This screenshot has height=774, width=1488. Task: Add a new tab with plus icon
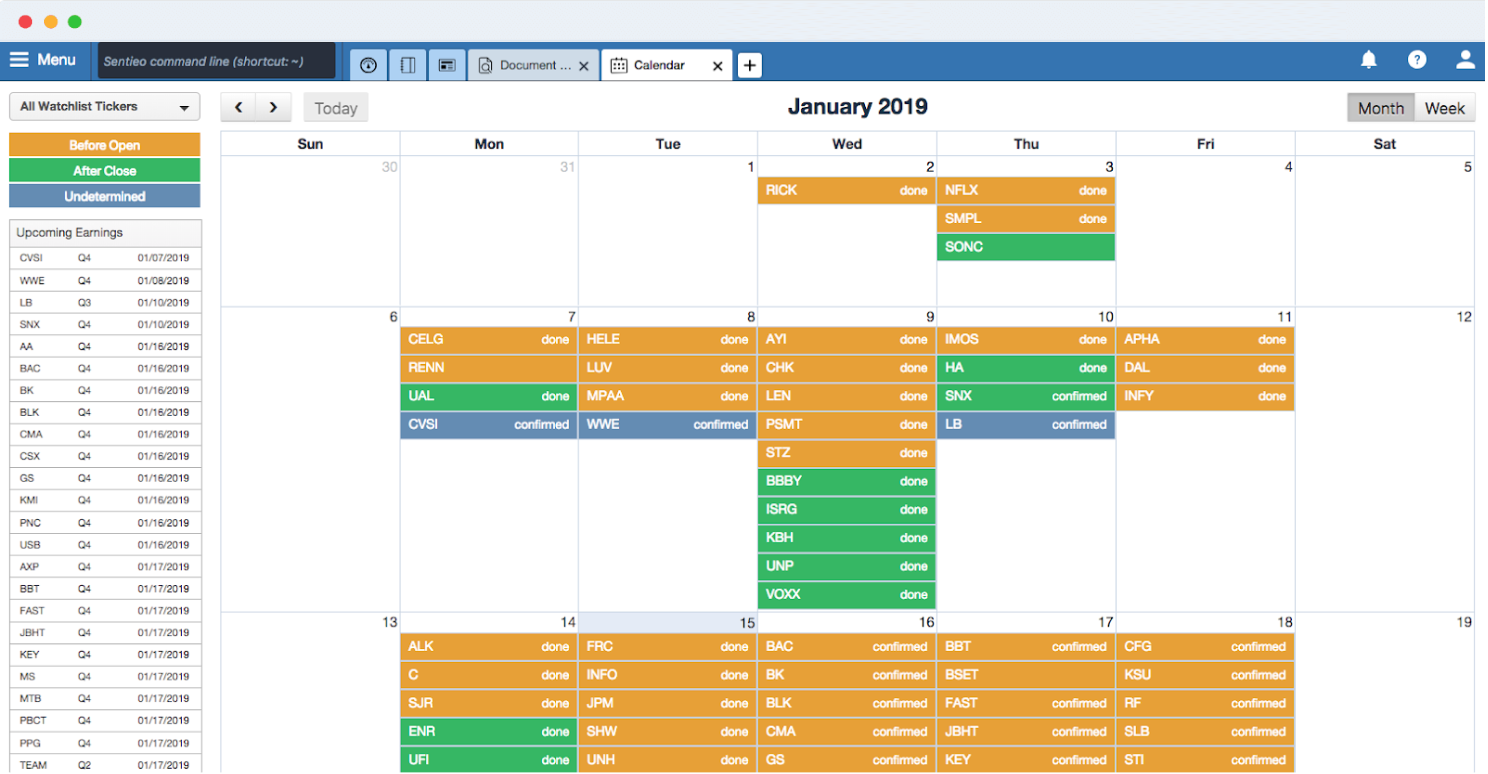[x=750, y=65]
